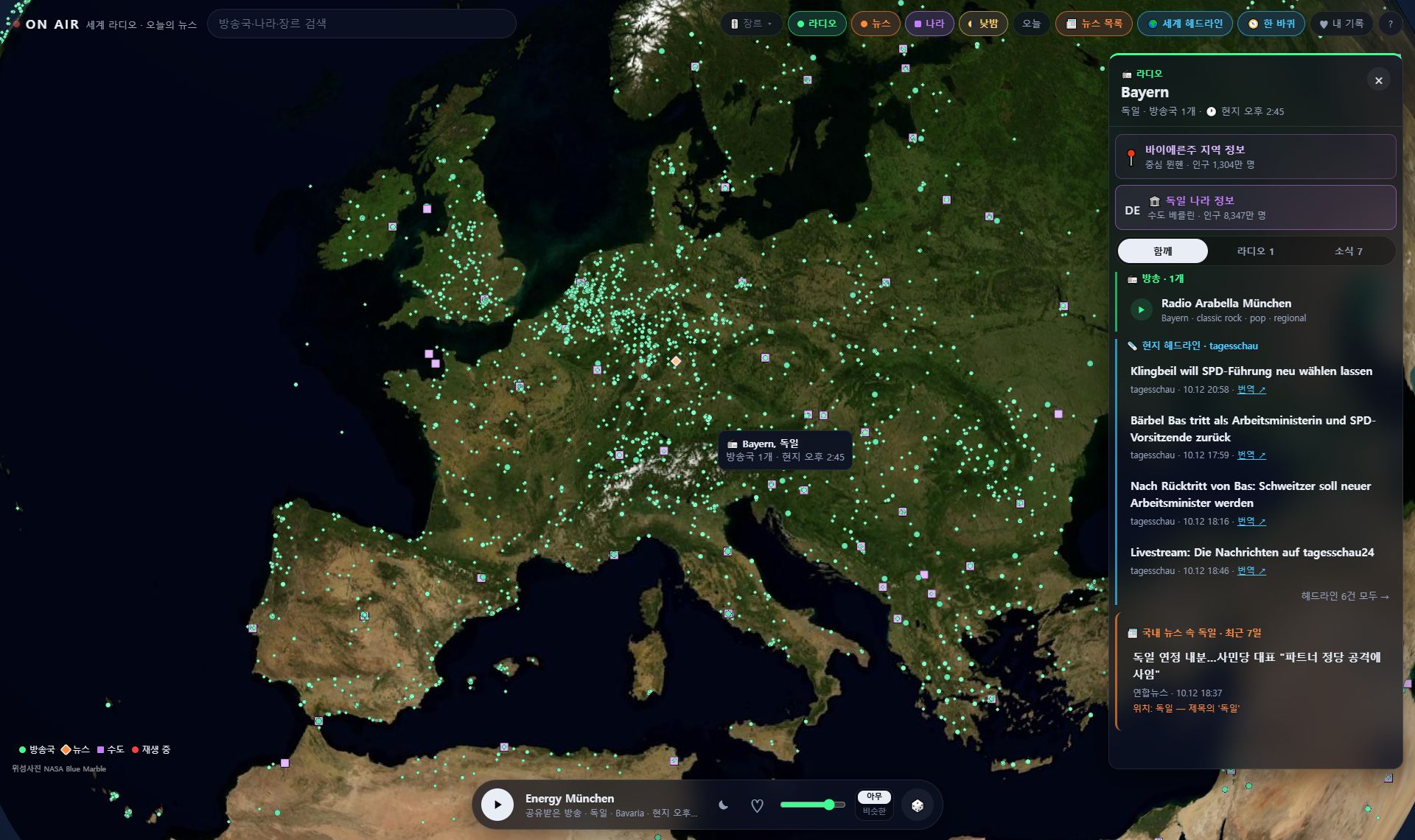
Task: Click the 오늘 button
Action: [x=1031, y=24]
